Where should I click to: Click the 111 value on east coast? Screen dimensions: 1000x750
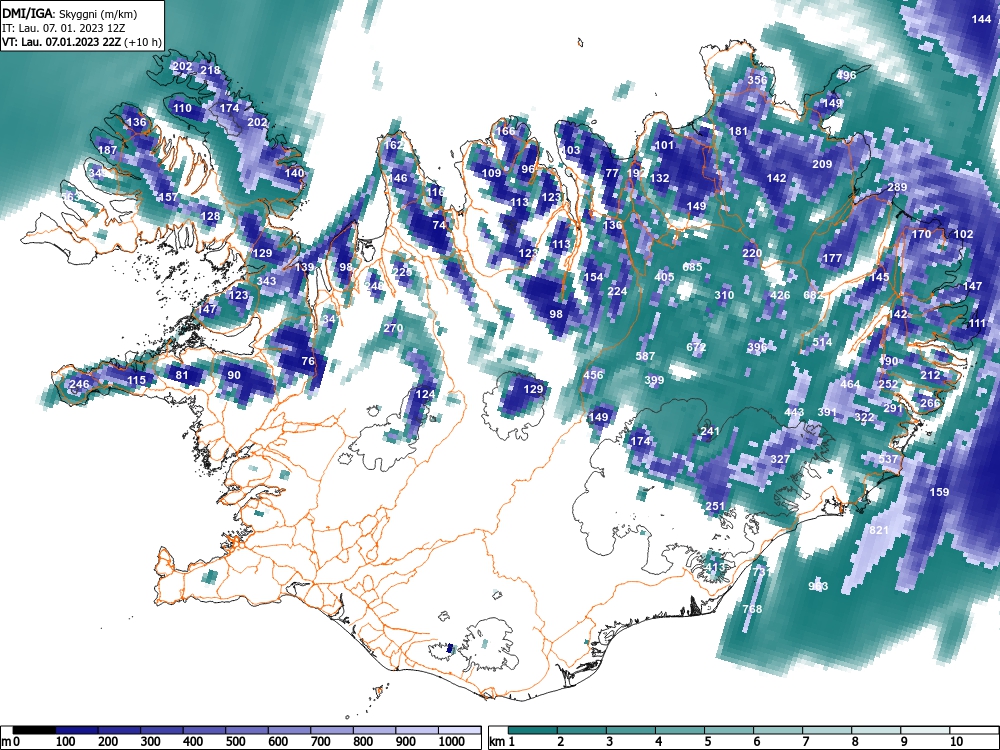click(x=977, y=323)
